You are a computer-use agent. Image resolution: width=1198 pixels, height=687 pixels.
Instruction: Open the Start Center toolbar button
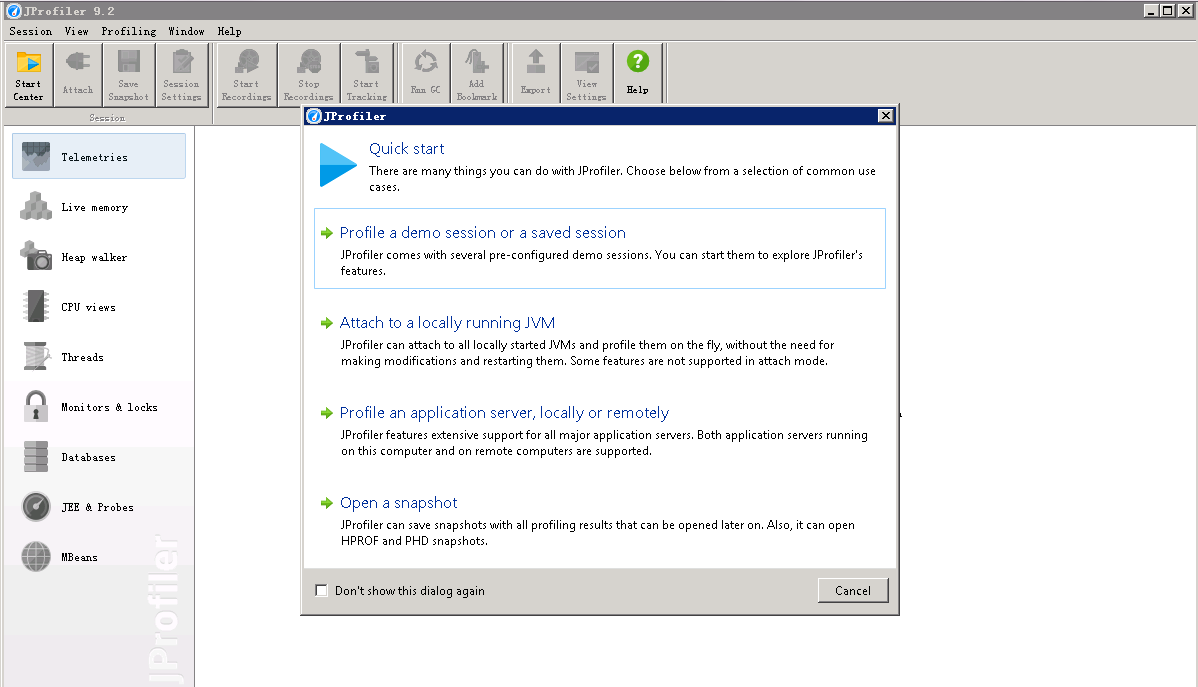(x=28, y=74)
